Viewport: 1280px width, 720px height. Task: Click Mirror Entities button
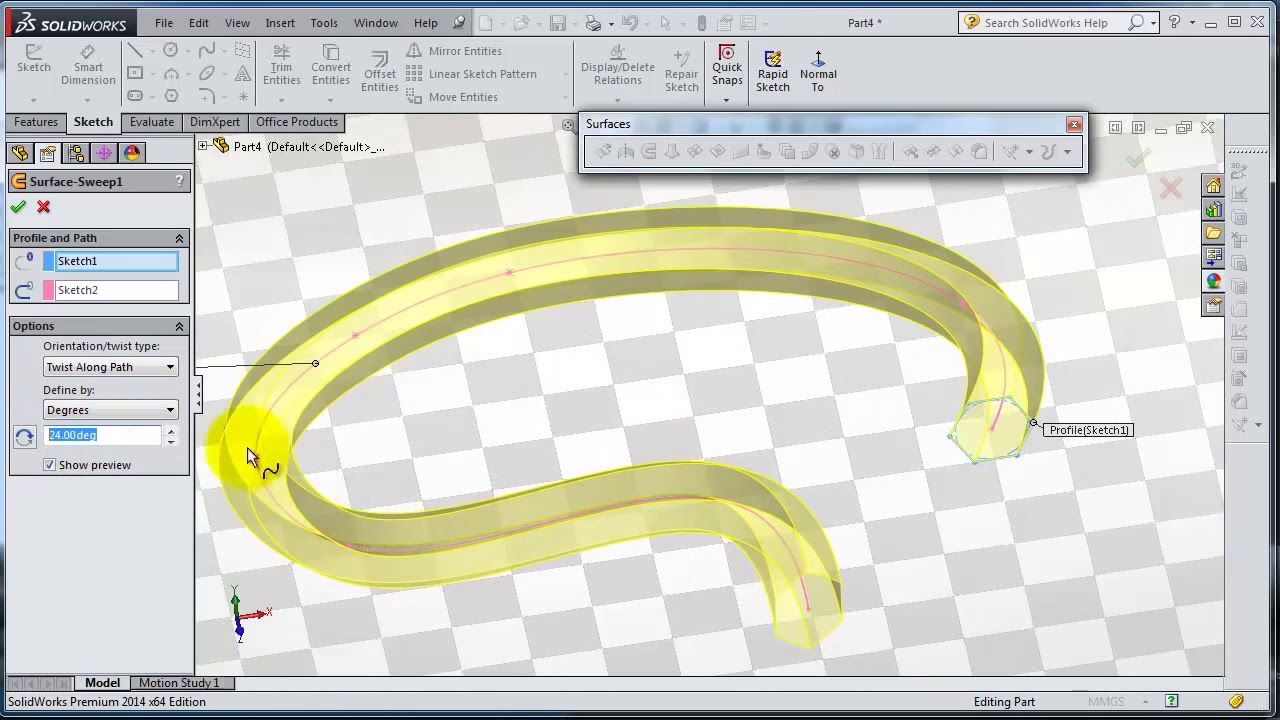[x=454, y=51]
